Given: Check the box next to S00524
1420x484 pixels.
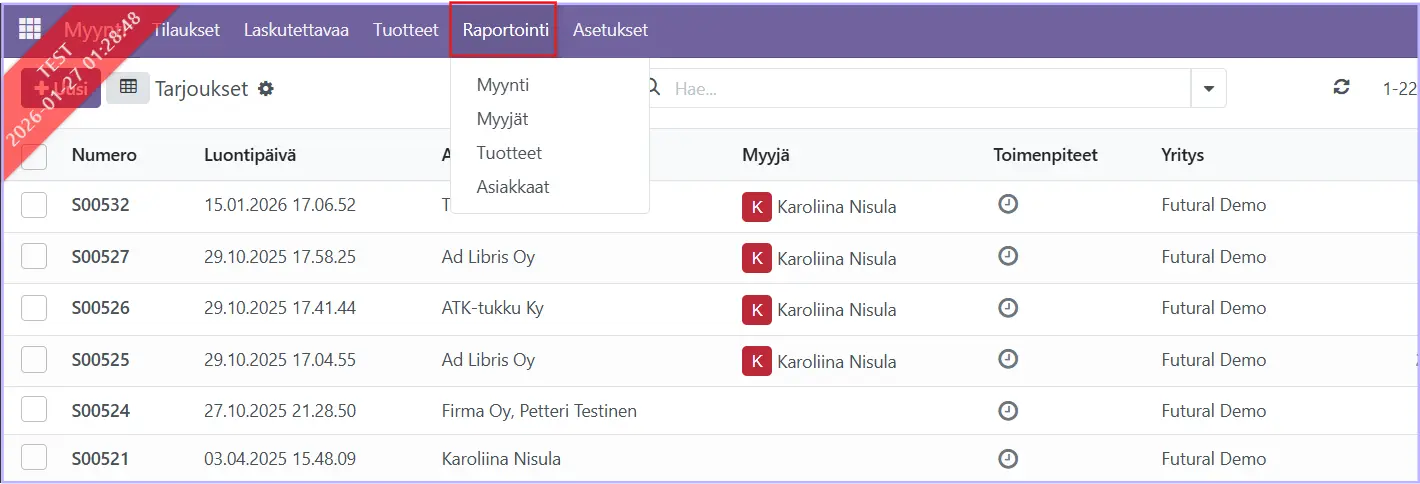Looking at the screenshot, I should [x=34, y=410].
